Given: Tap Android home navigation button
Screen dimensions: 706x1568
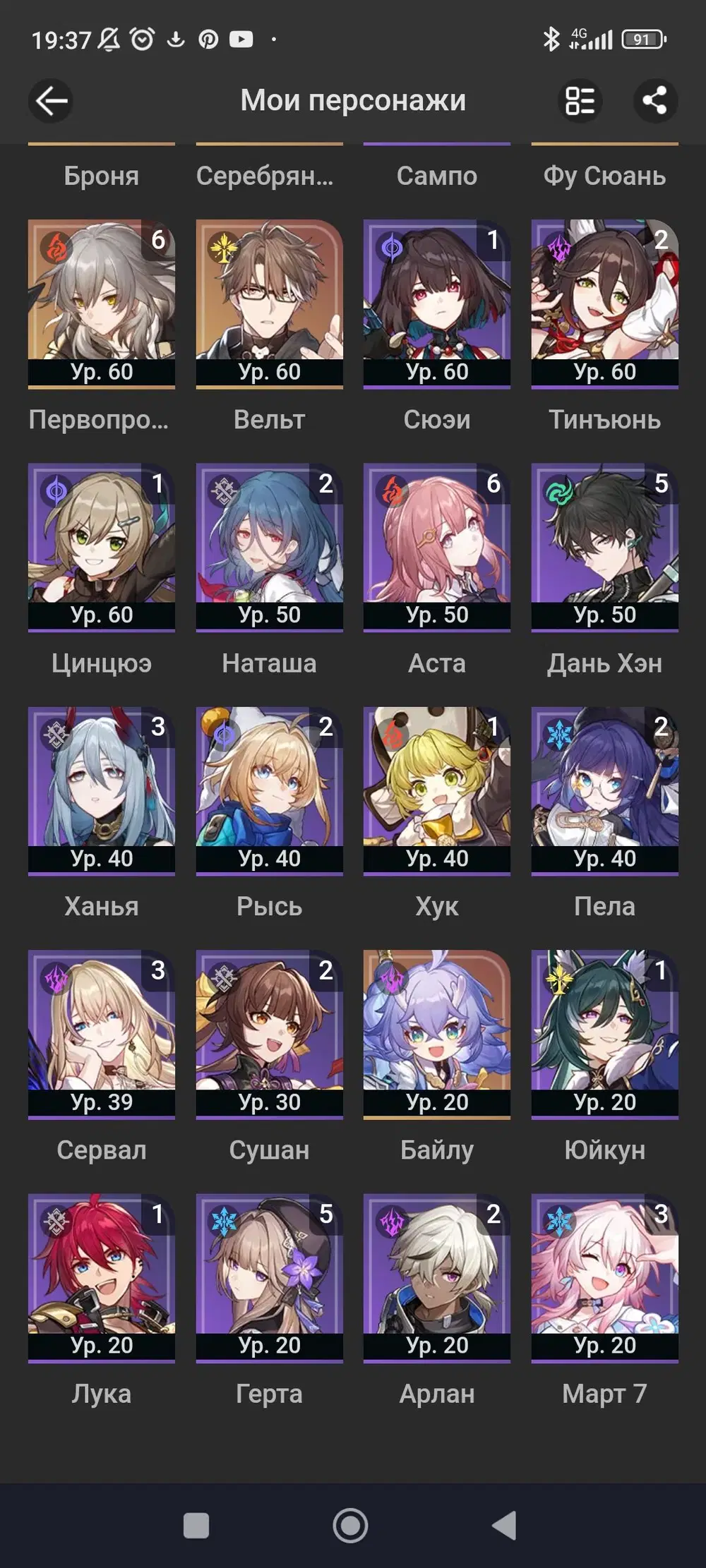Looking at the screenshot, I should tap(350, 1526).
